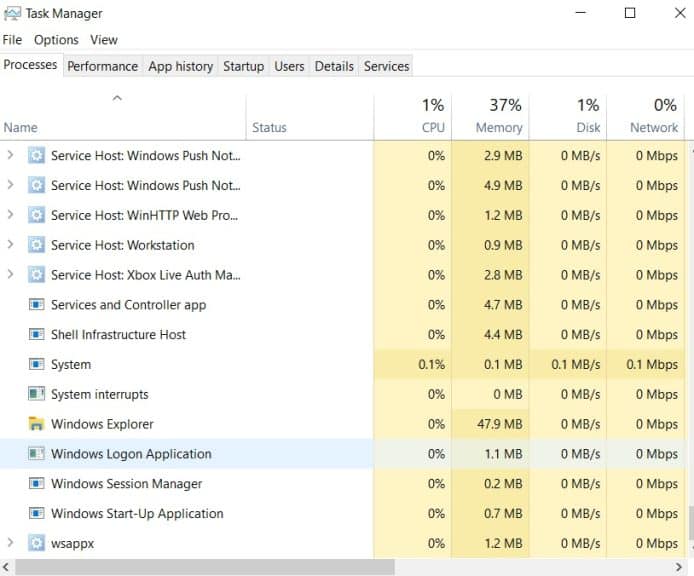The height and width of the screenshot is (576, 694).
Task: Select the Processes tab
Action: point(31,65)
